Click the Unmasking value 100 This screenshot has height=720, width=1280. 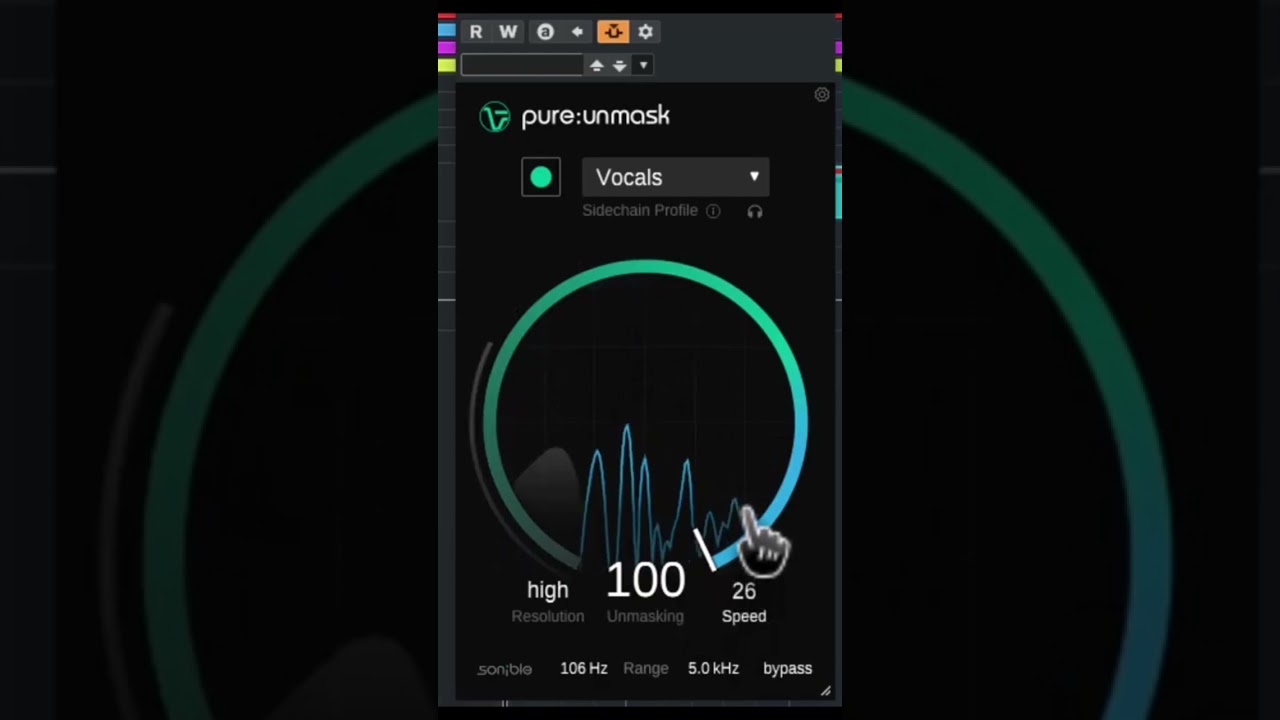646,580
